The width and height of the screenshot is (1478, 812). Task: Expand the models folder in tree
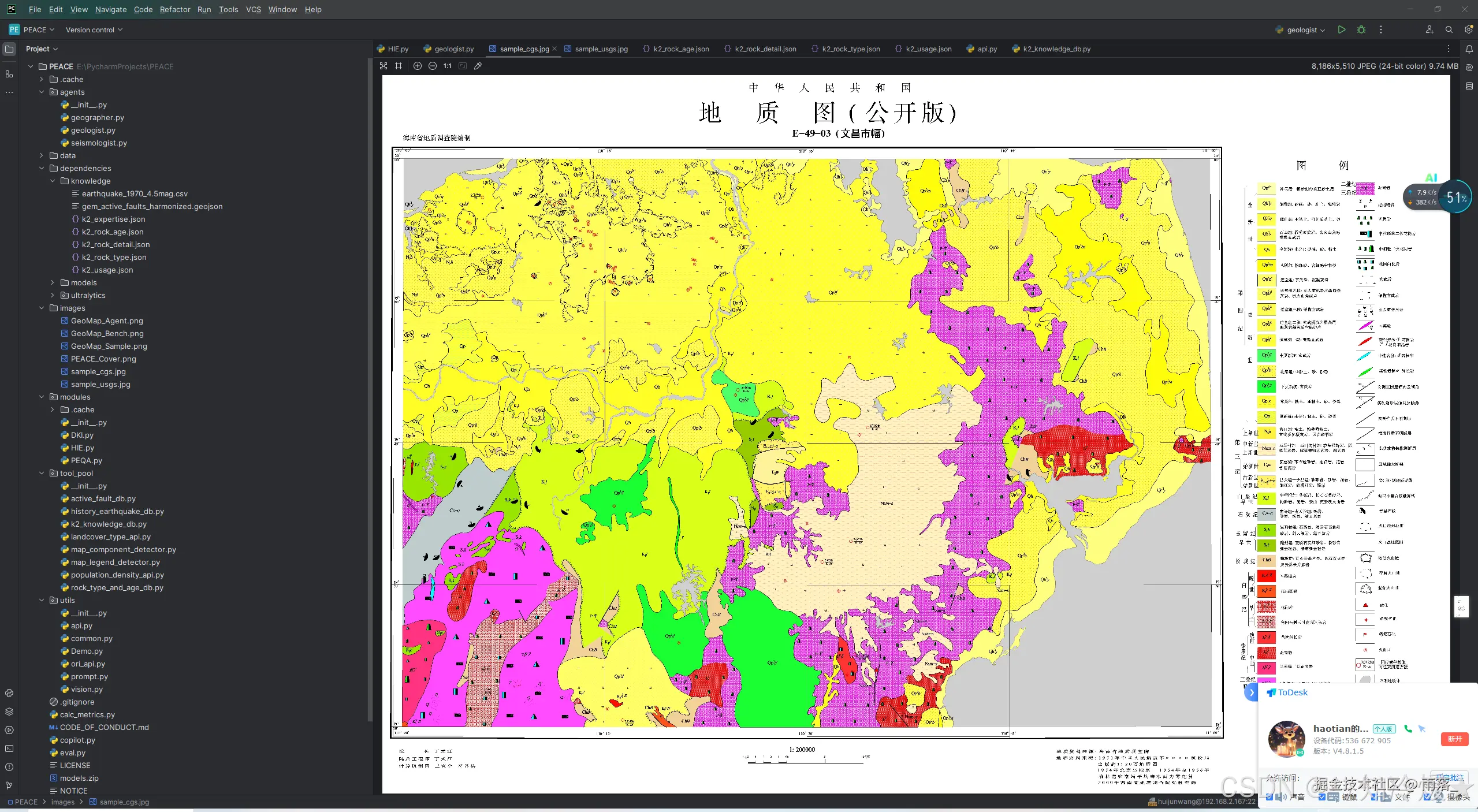click(53, 282)
